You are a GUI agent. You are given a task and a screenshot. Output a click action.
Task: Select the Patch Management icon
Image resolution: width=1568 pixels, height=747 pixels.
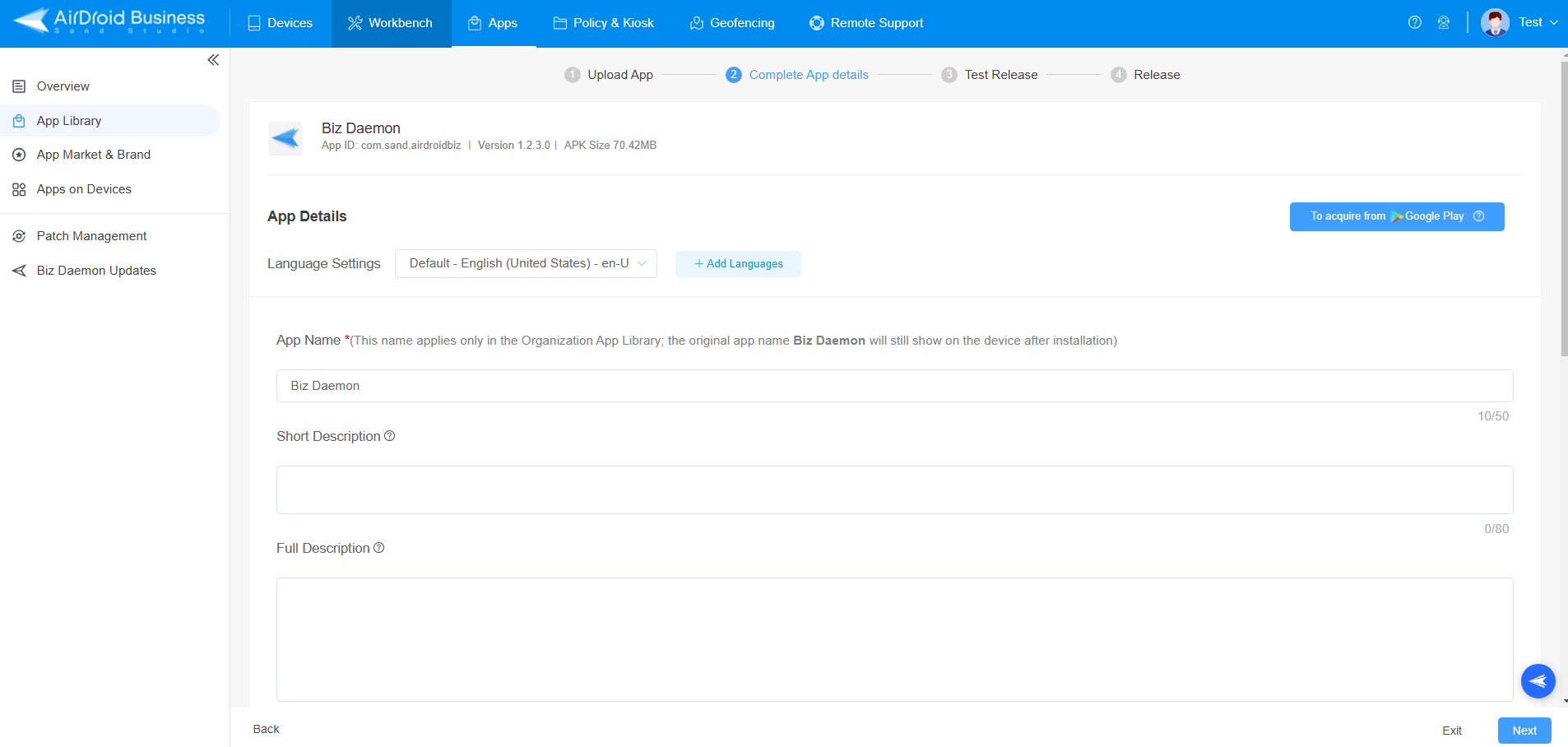[18, 235]
